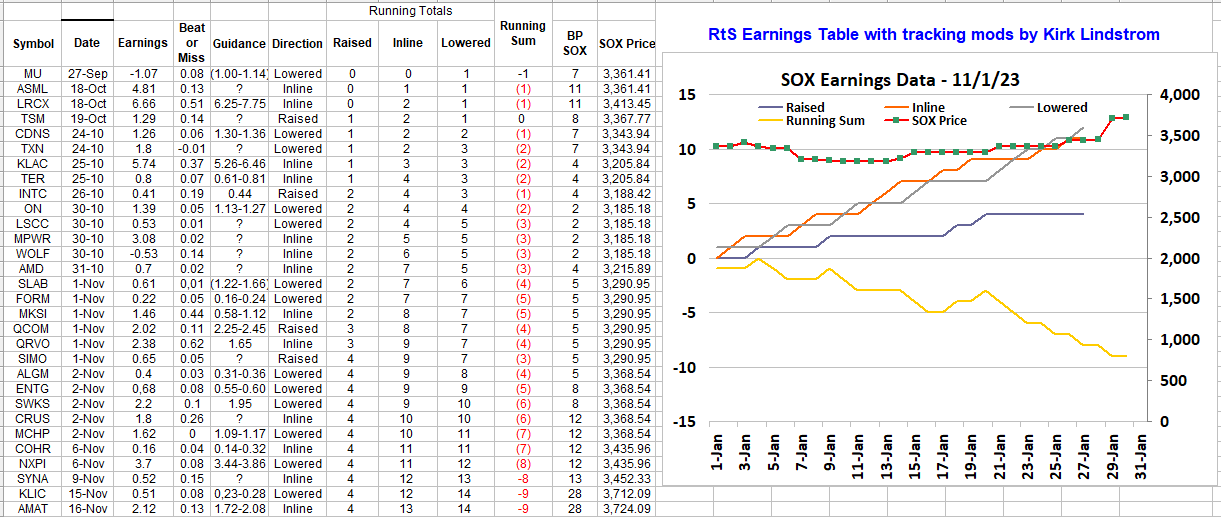Click the Raised series in chart legend

805,107
